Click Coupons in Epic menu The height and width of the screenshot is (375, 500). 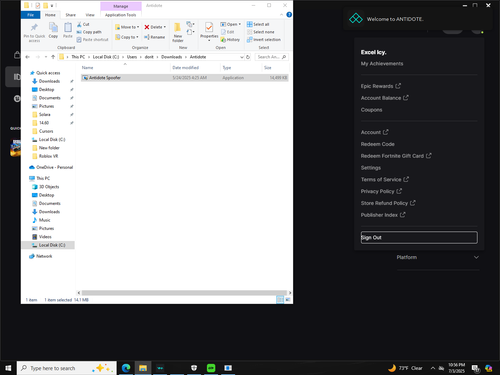tap(371, 110)
